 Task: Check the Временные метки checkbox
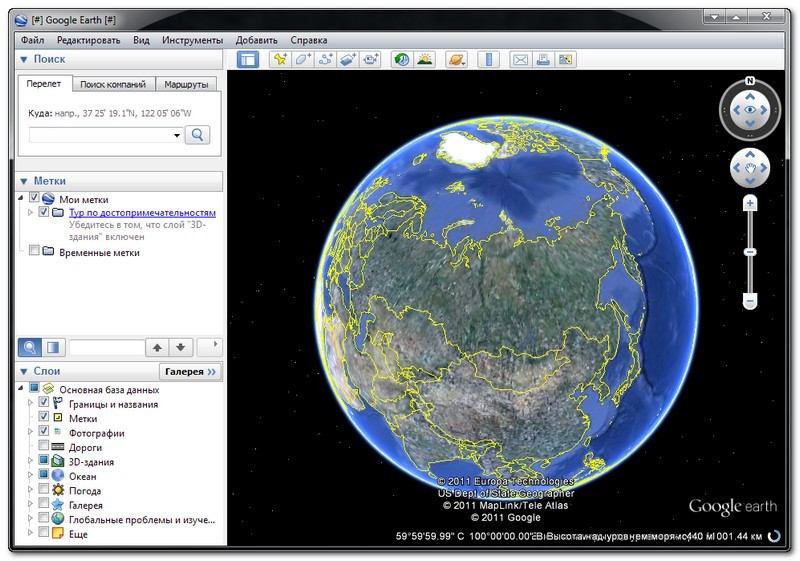click(x=34, y=250)
